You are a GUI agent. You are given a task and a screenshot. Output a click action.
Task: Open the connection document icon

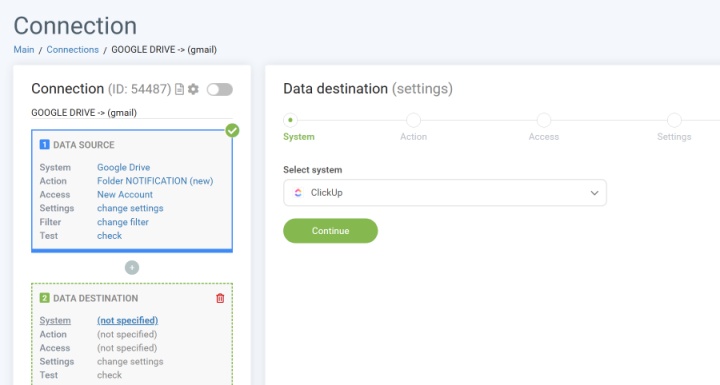(180, 89)
